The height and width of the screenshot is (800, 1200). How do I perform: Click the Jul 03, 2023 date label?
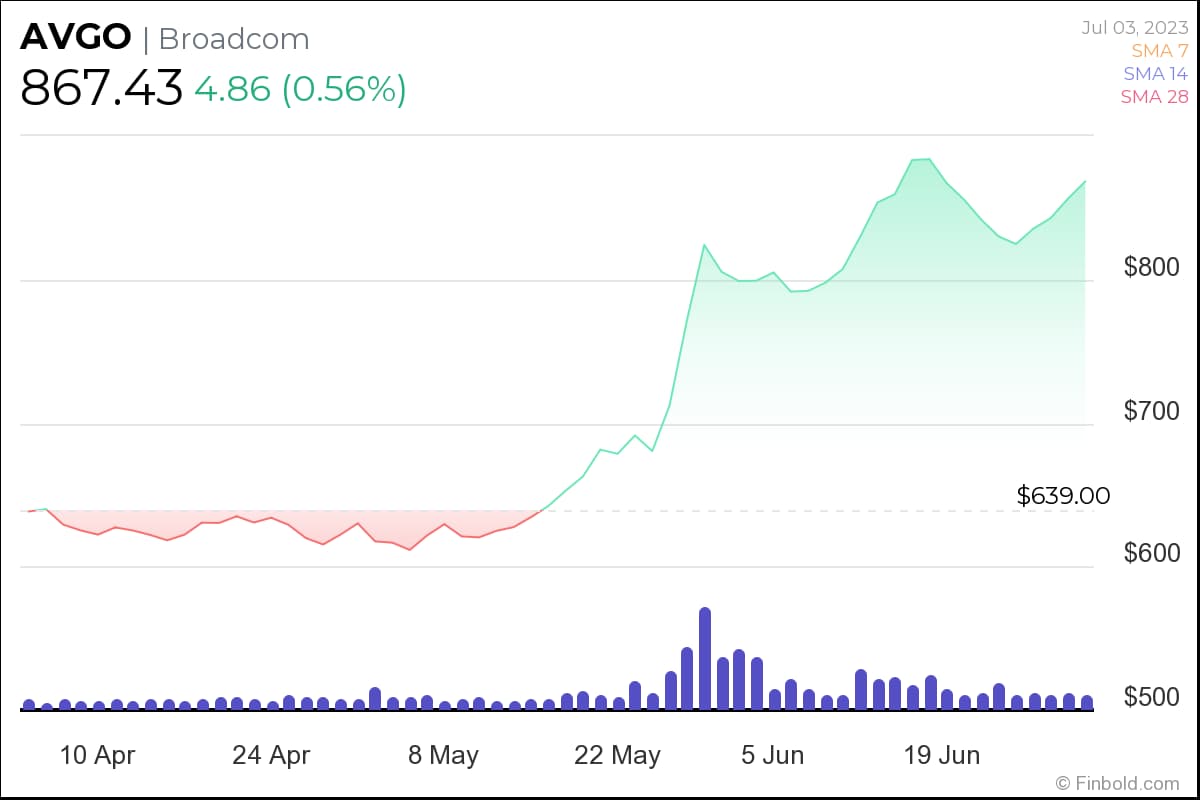(1135, 27)
